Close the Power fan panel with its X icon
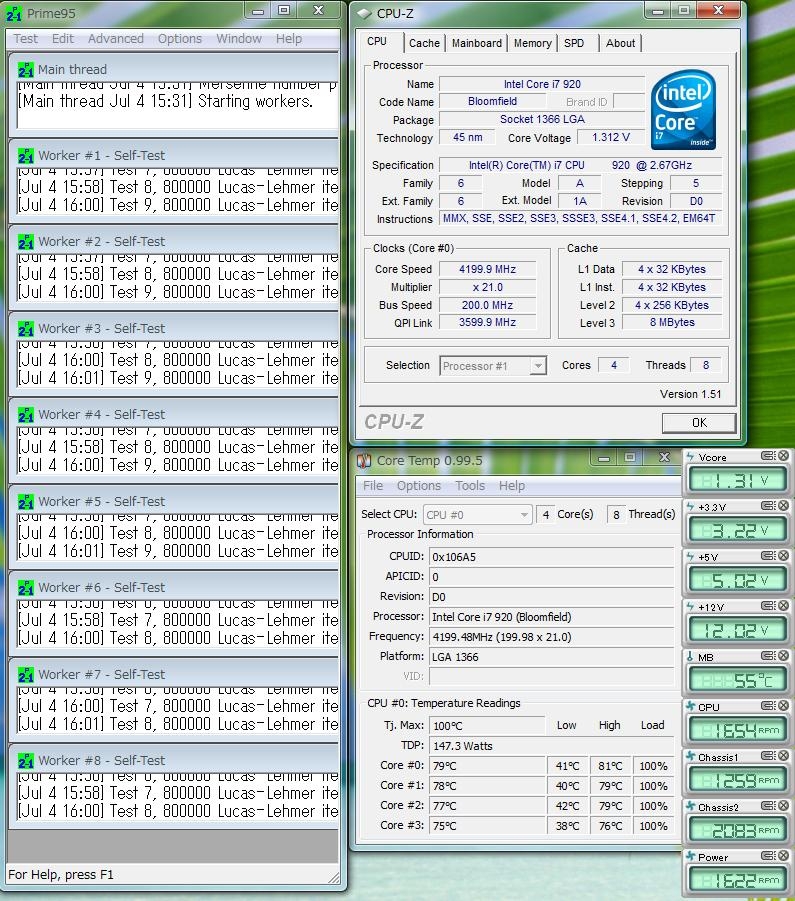The height and width of the screenshot is (901, 795). pyautogui.click(x=784, y=856)
